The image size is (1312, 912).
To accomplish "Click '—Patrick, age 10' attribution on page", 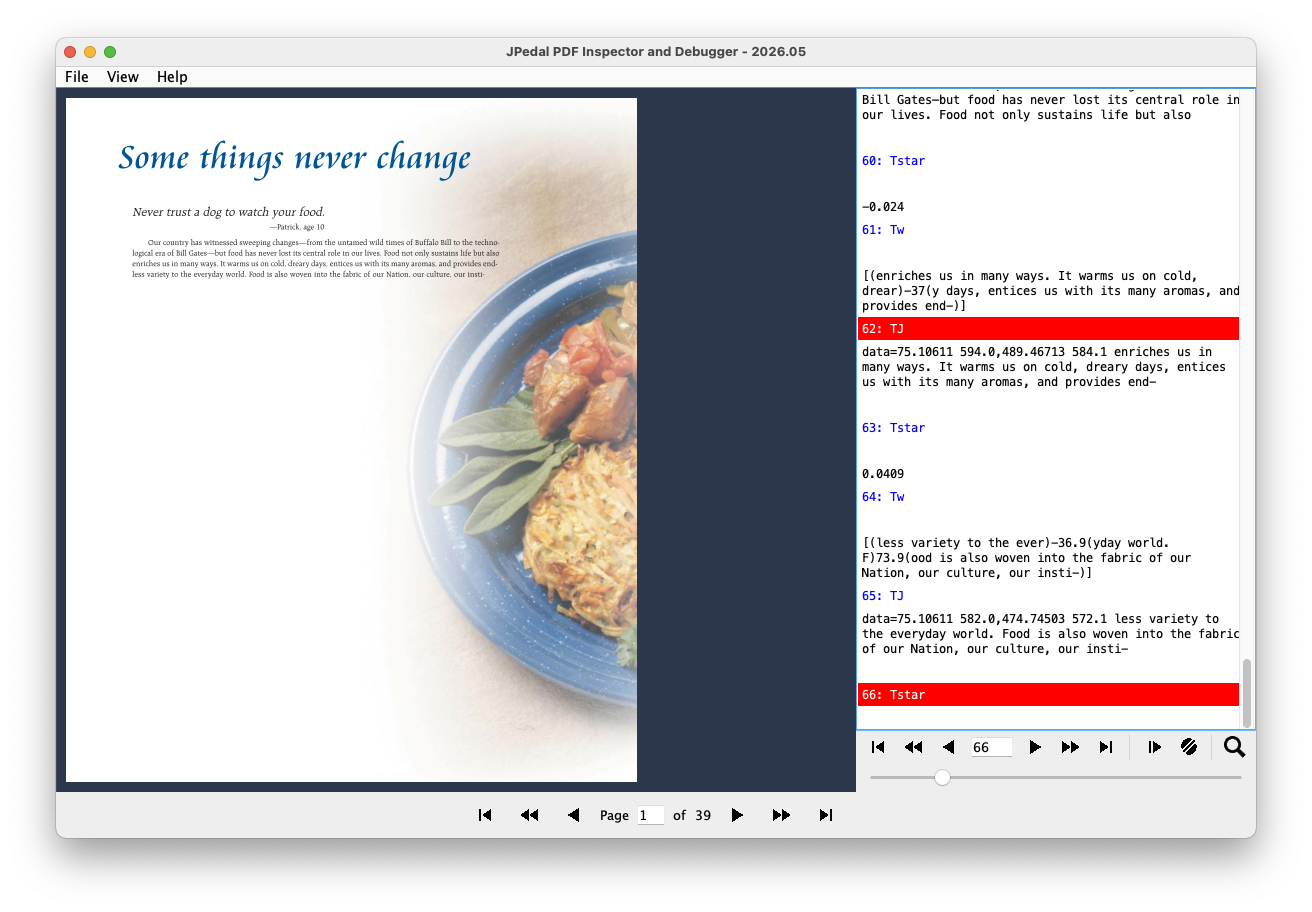I will point(296,227).
